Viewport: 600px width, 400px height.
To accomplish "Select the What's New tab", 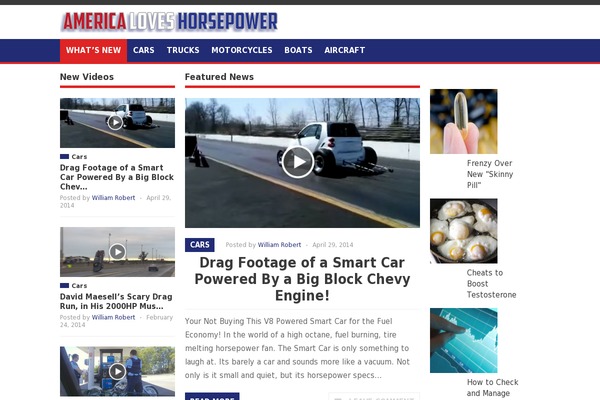I will [x=93, y=50].
